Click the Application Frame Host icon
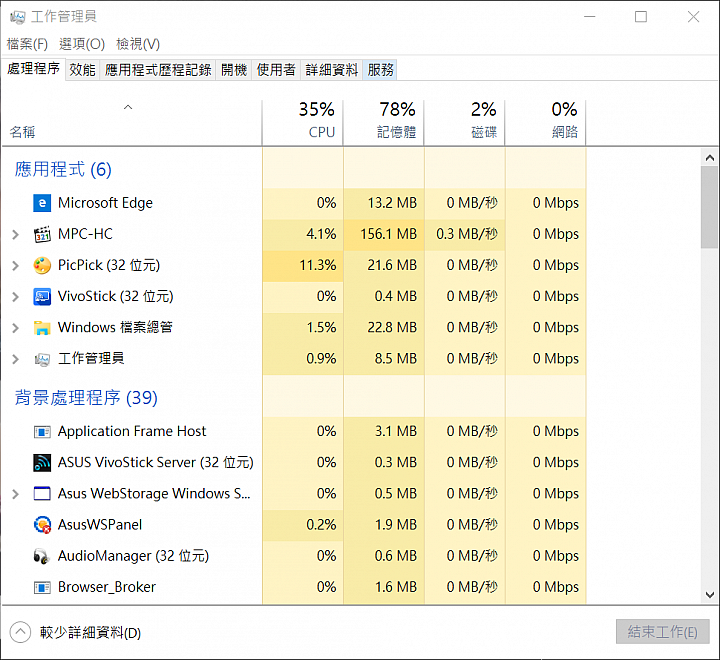Screen dimensions: 720x660 [x=42, y=432]
